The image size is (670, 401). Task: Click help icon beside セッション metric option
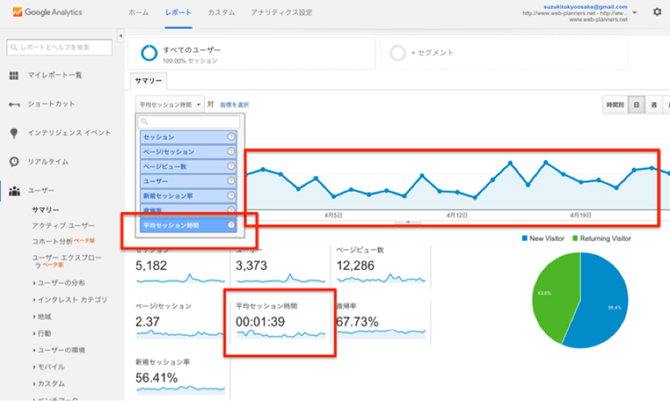[231, 137]
